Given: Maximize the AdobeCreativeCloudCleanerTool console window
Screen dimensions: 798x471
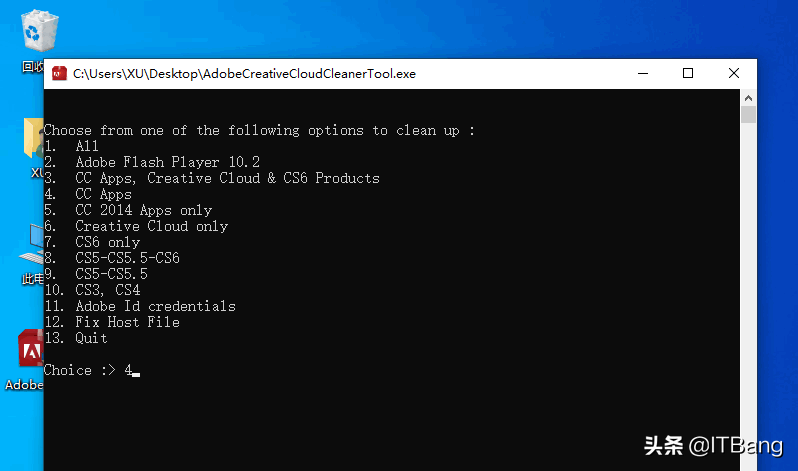Looking at the screenshot, I should 688,74.
